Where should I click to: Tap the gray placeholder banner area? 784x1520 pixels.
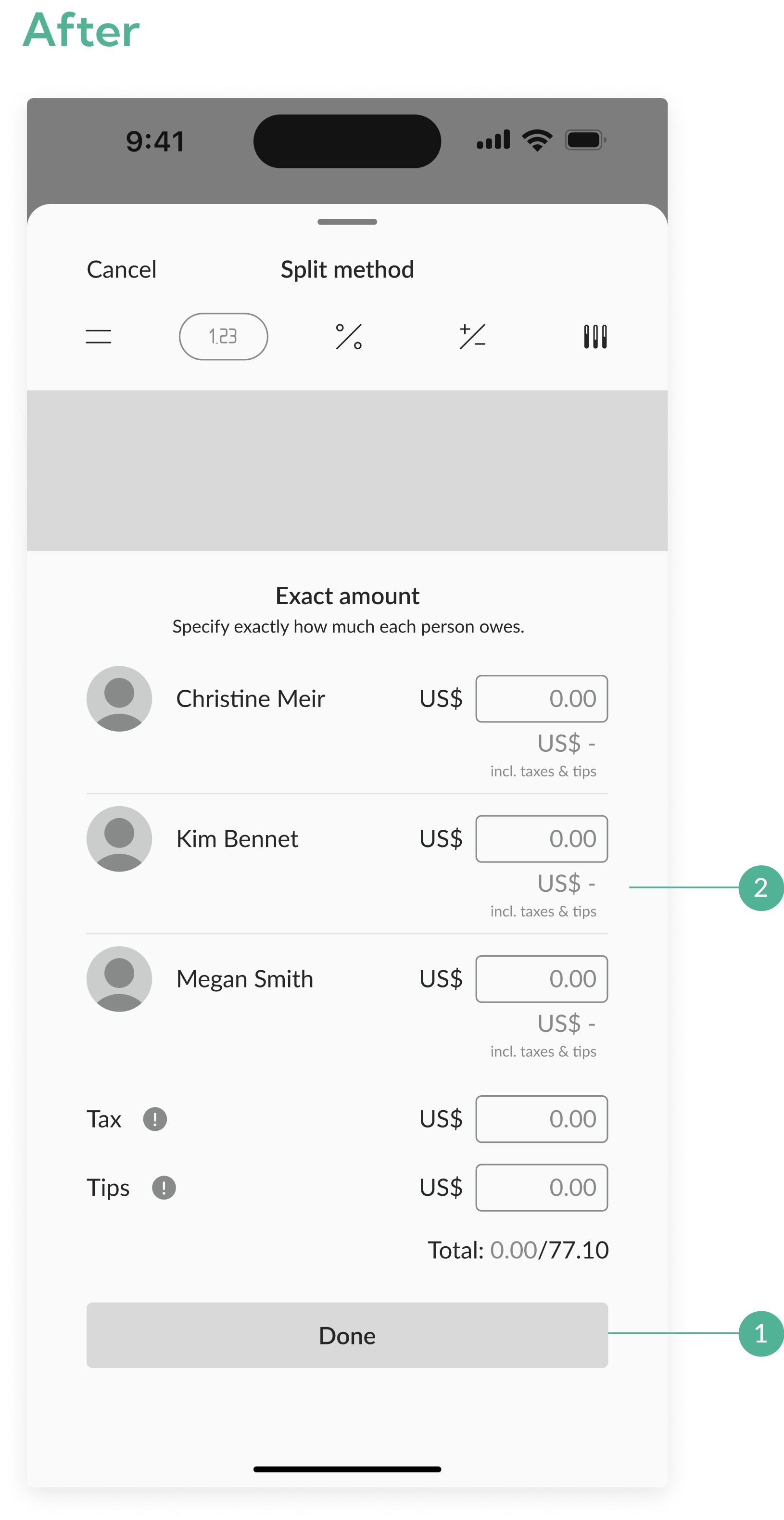(x=347, y=470)
